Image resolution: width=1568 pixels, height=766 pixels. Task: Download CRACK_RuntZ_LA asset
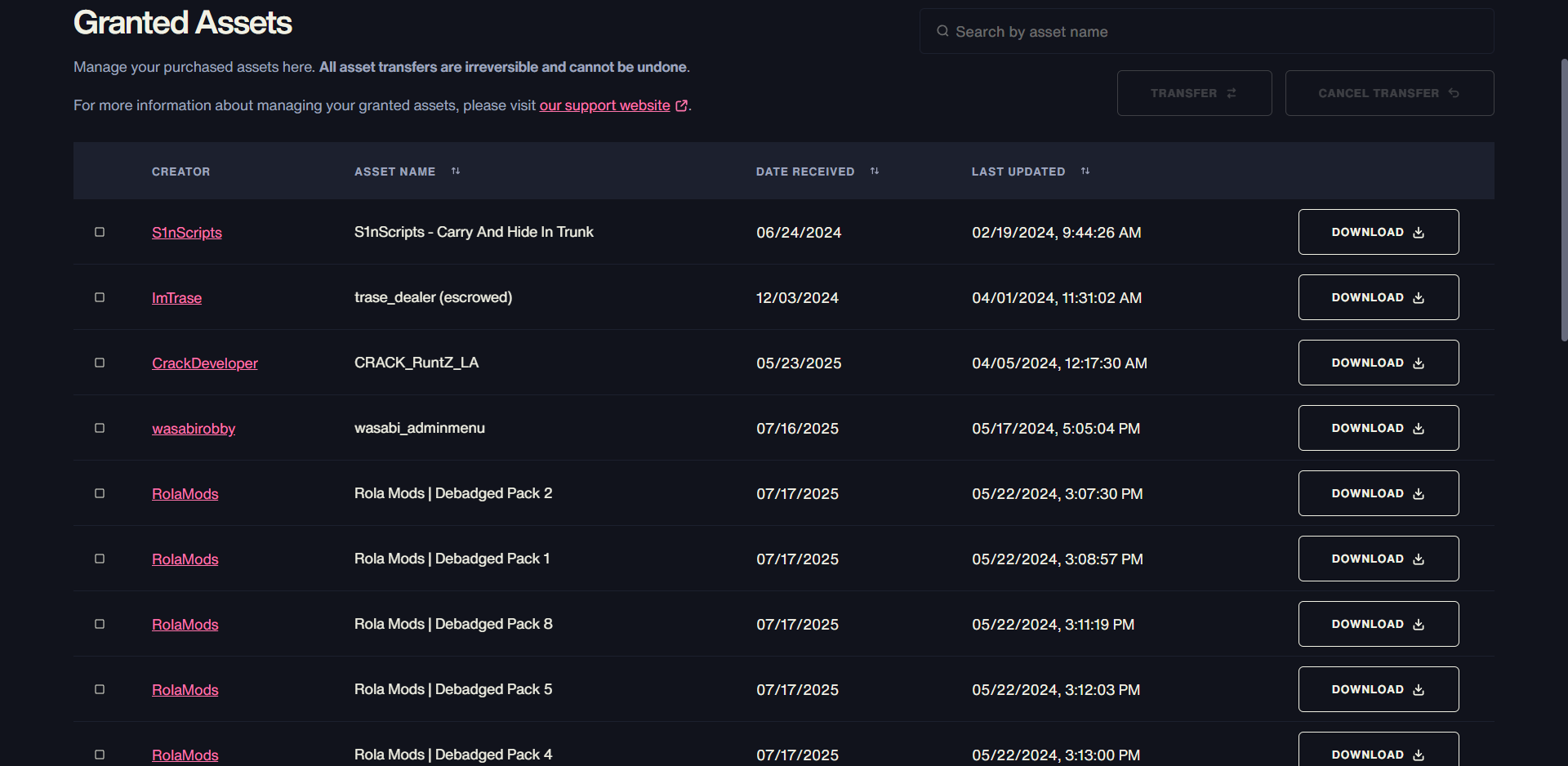(x=1379, y=363)
